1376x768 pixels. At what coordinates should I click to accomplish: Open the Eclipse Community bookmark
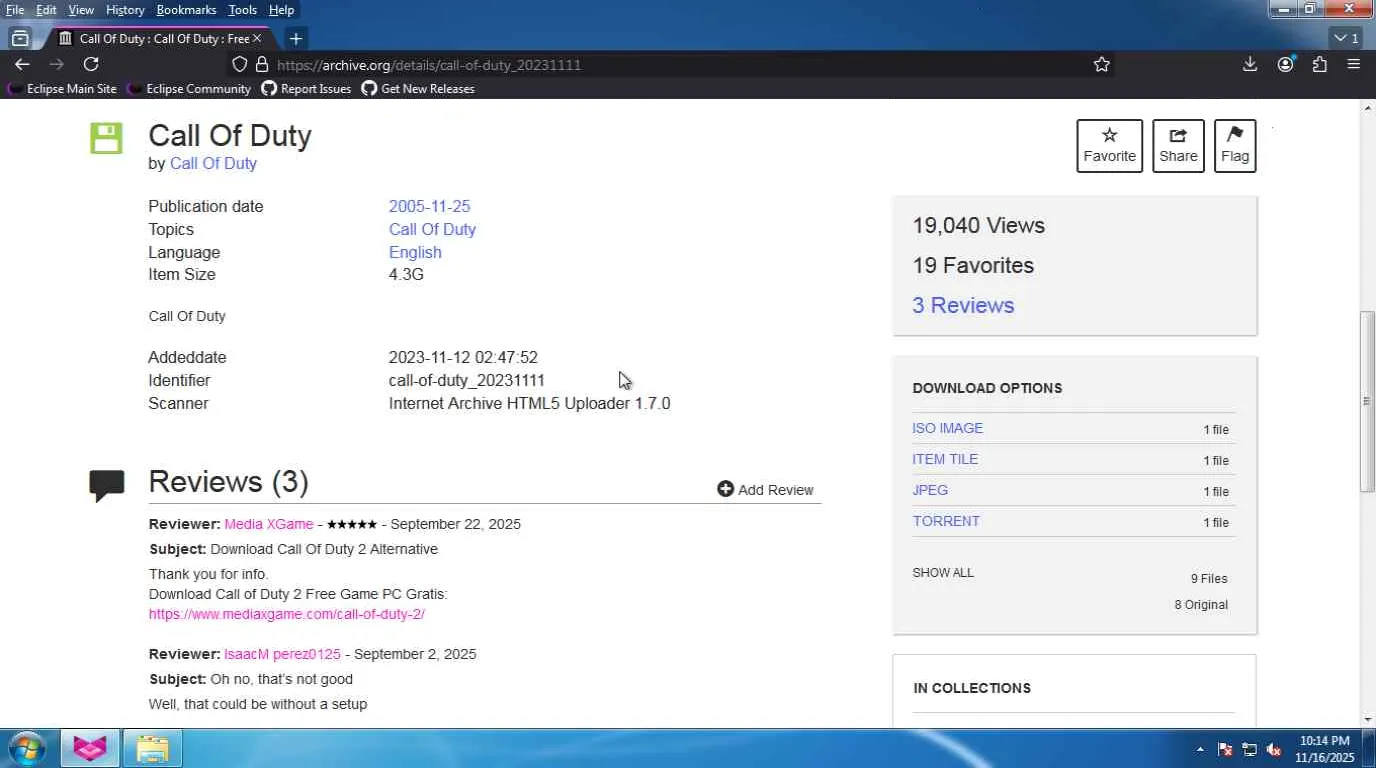coord(189,89)
